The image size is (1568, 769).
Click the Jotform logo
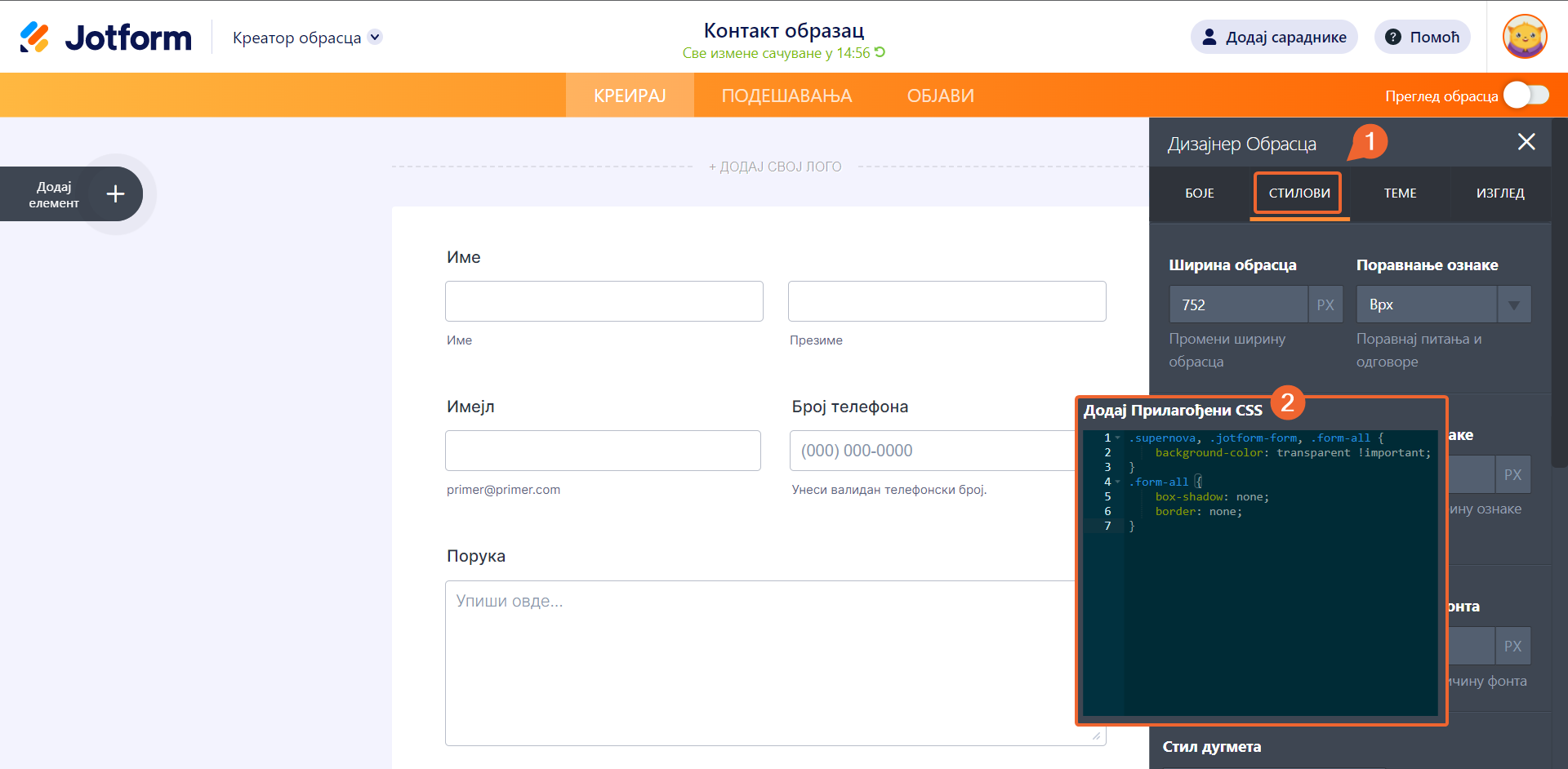pos(105,38)
